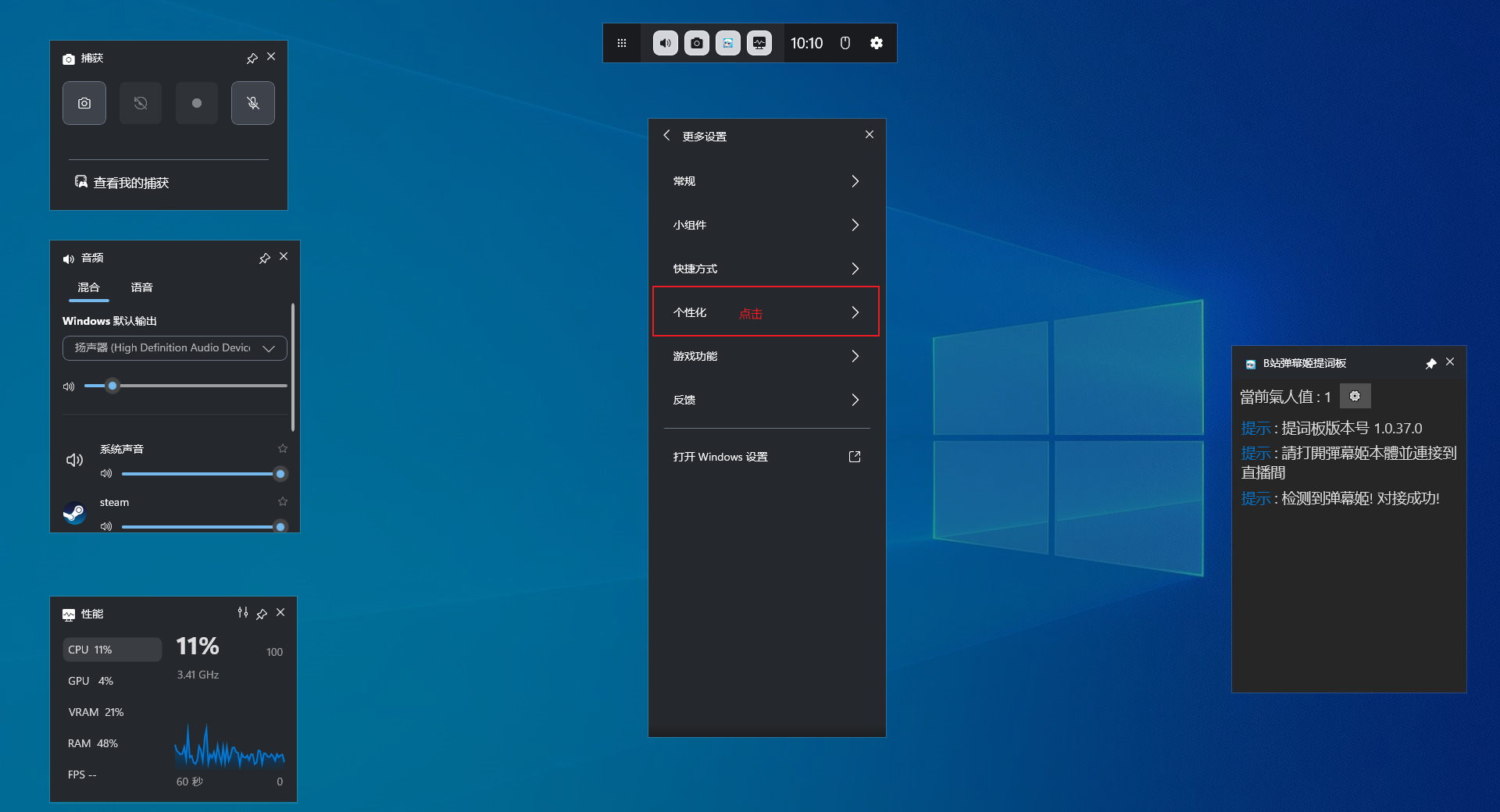The width and height of the screenshot is (1500, 812).
Task: Toggle the microphone in the capture widget
Action: coord(253,103)
